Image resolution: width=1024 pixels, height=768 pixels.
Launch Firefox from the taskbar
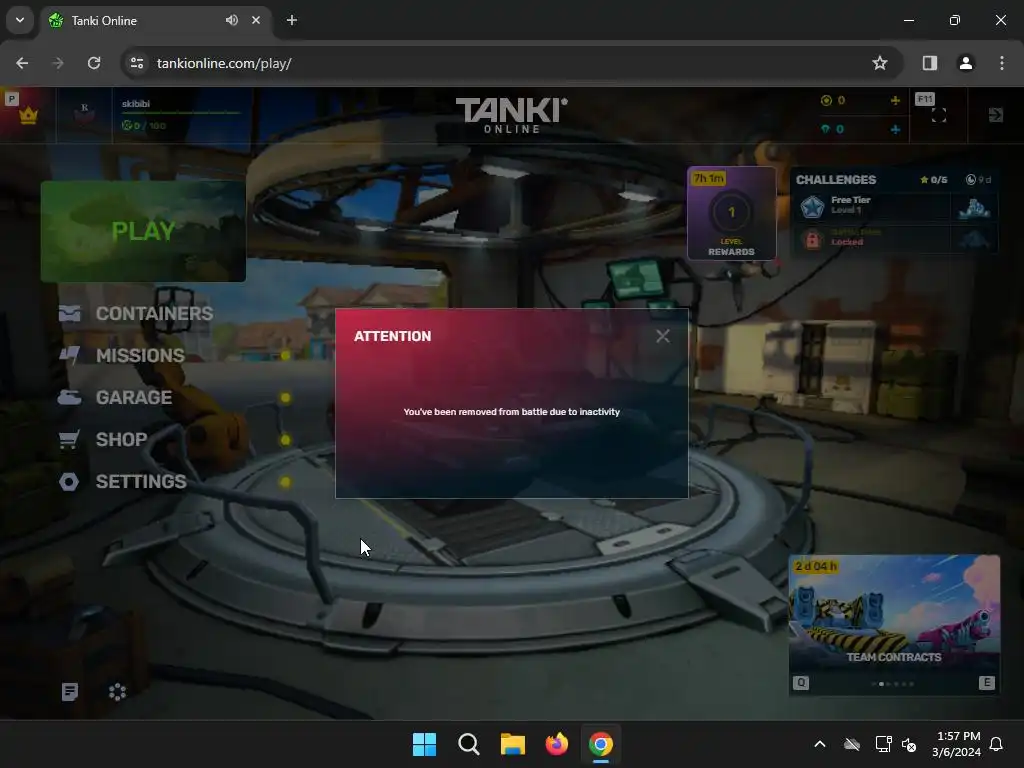pos(557,744)
